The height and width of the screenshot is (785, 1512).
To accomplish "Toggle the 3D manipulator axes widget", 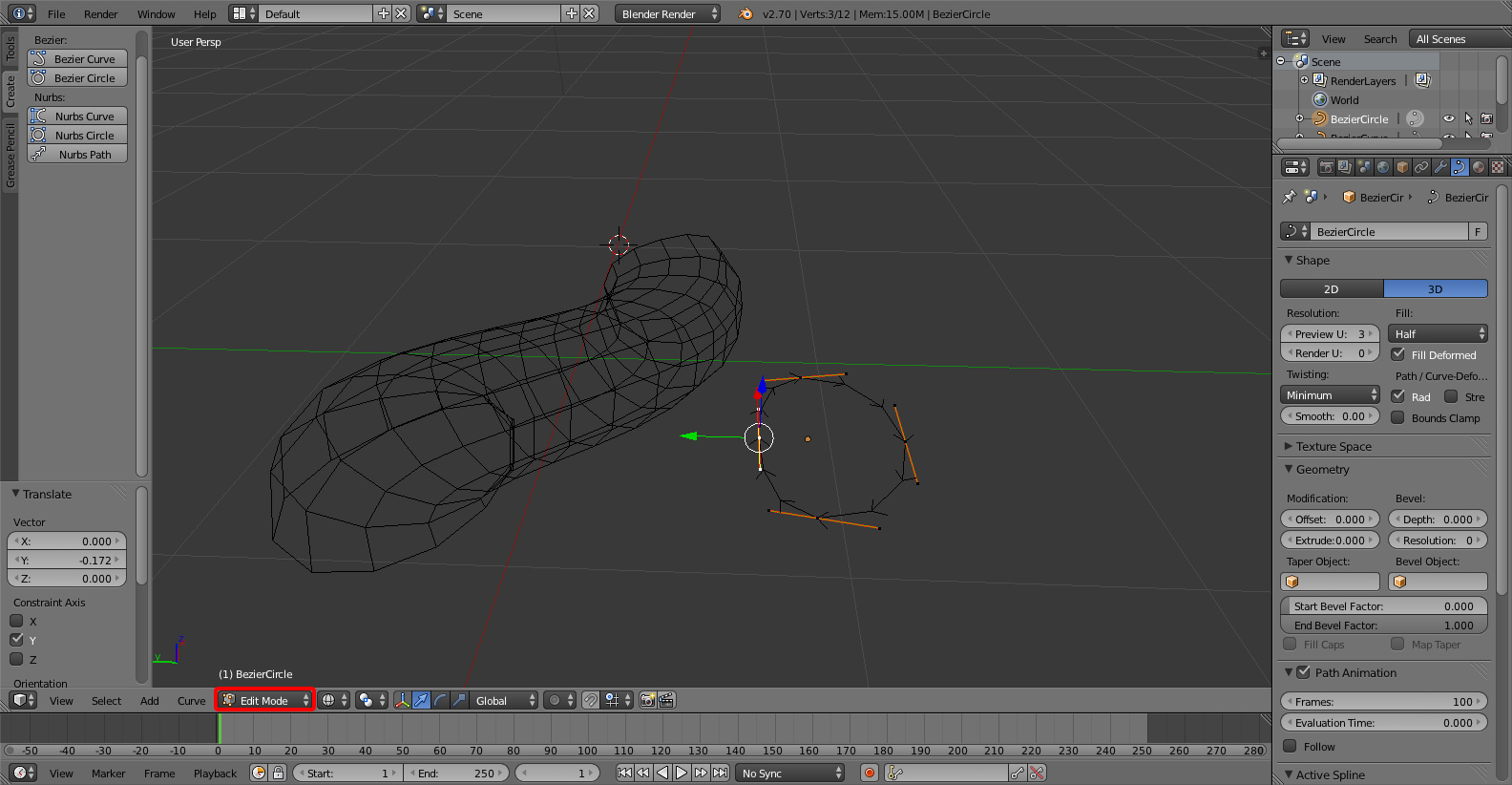I will [402, 700].
